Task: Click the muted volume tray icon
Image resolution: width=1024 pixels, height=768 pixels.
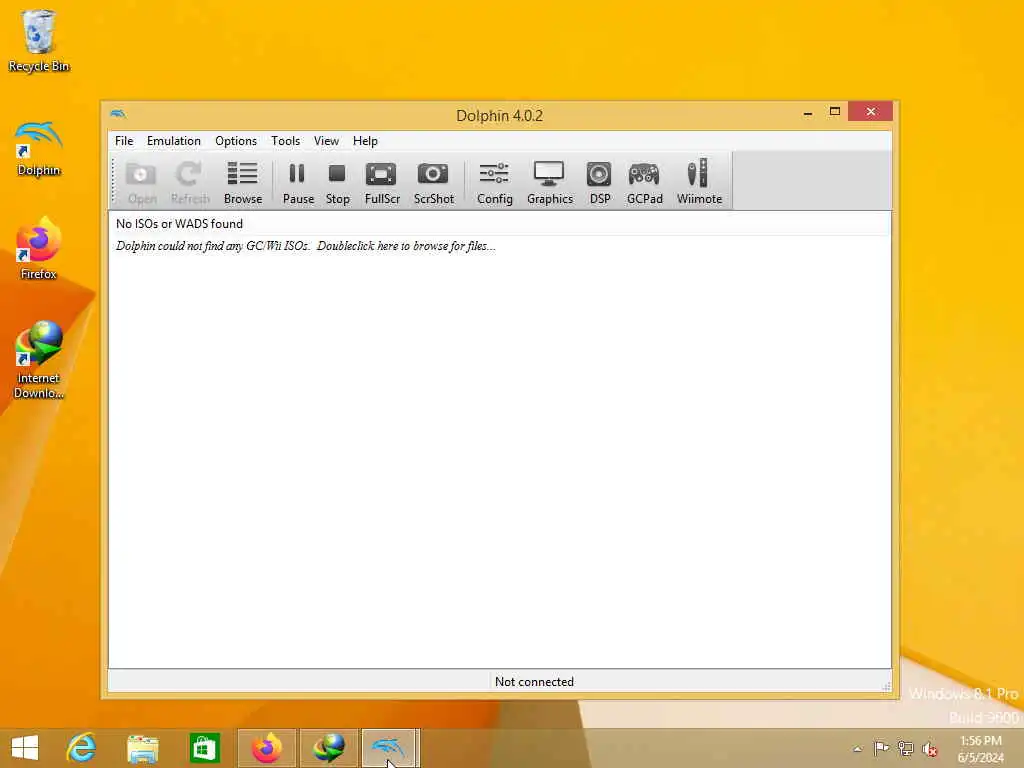Action: (929, 749)
